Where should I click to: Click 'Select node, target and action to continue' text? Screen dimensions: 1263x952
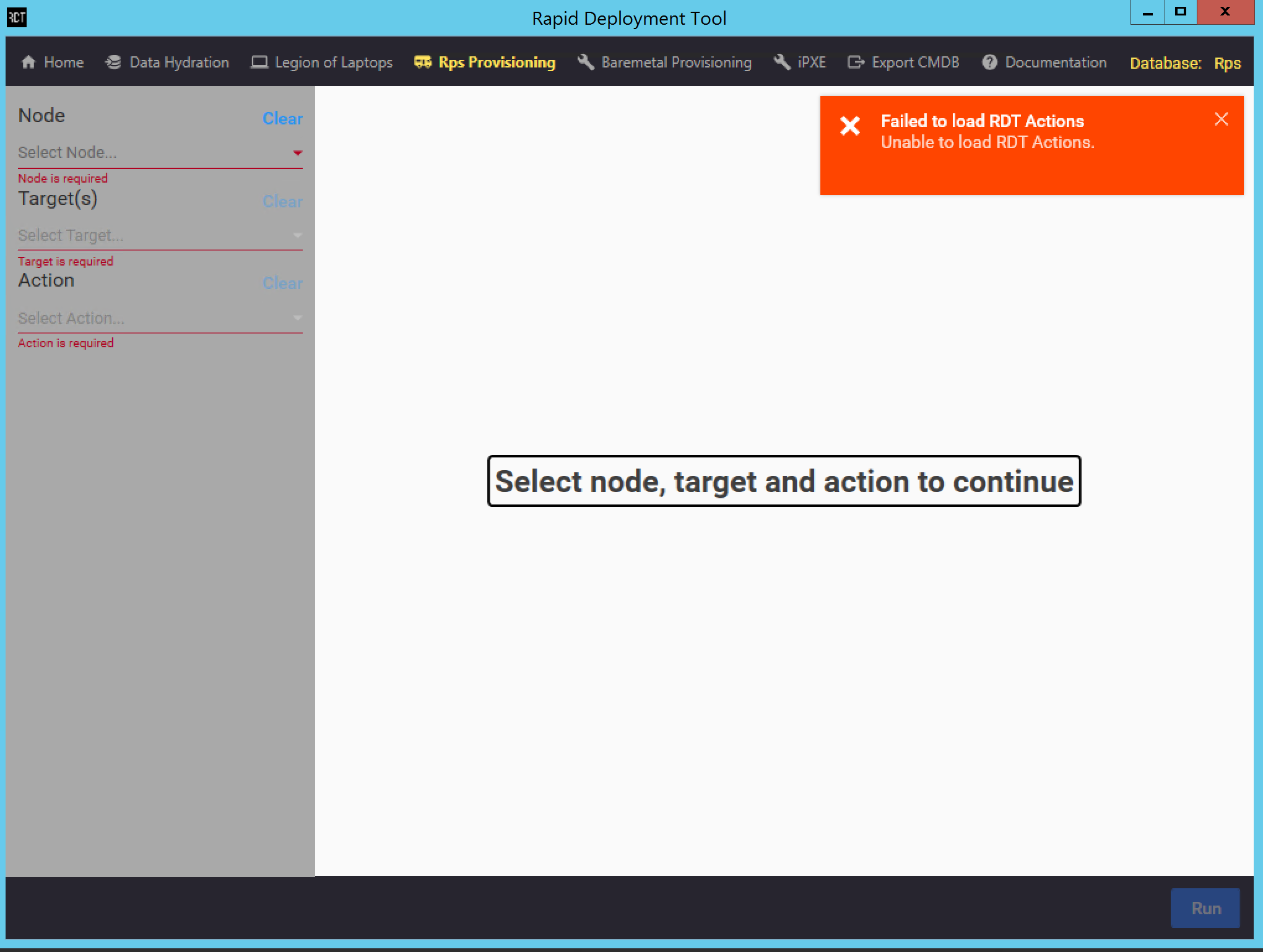[784, 482]
